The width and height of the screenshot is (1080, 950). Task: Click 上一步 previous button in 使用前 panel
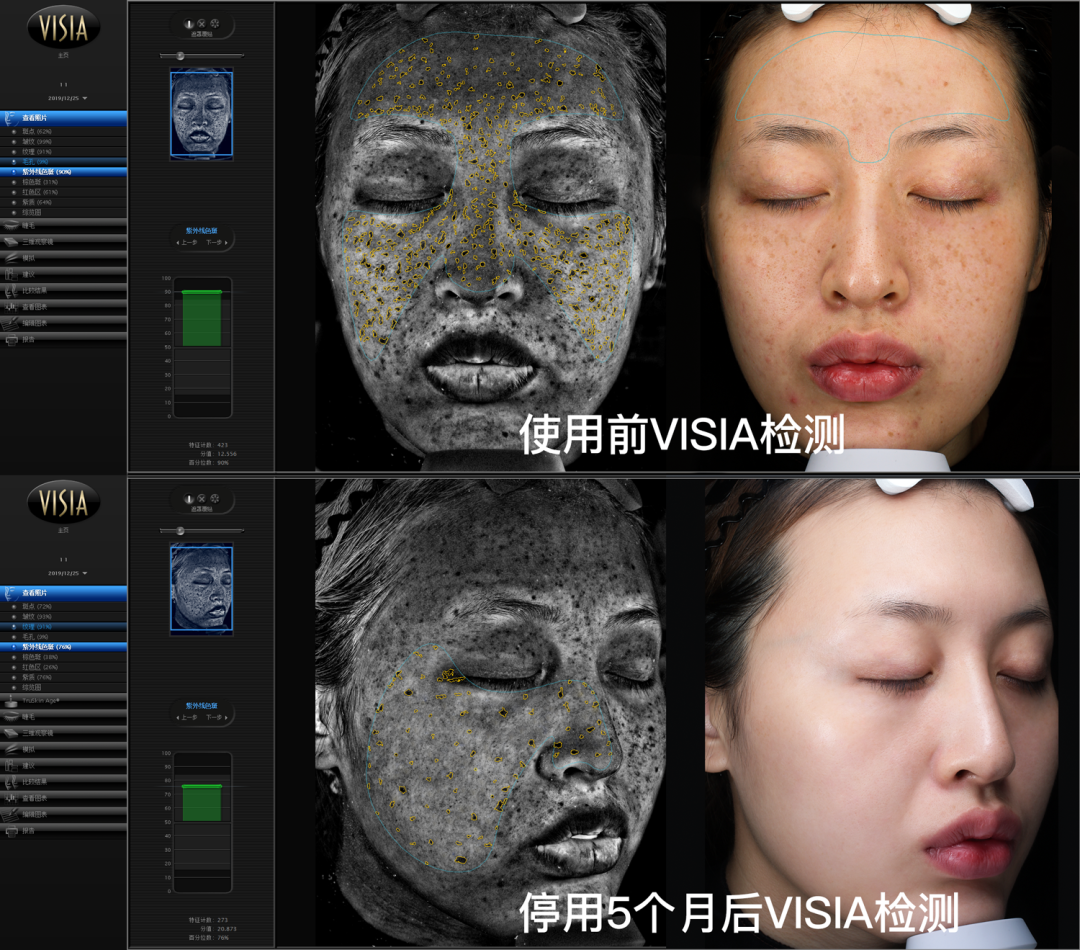pos(187,242)
